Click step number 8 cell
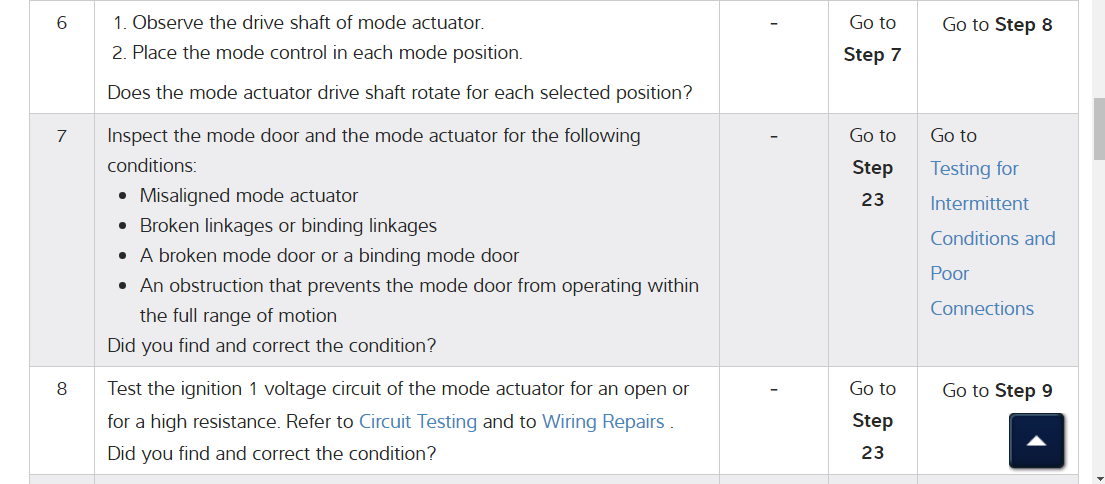The width and height of the screenshot is (1105, 484). [62, 389]
